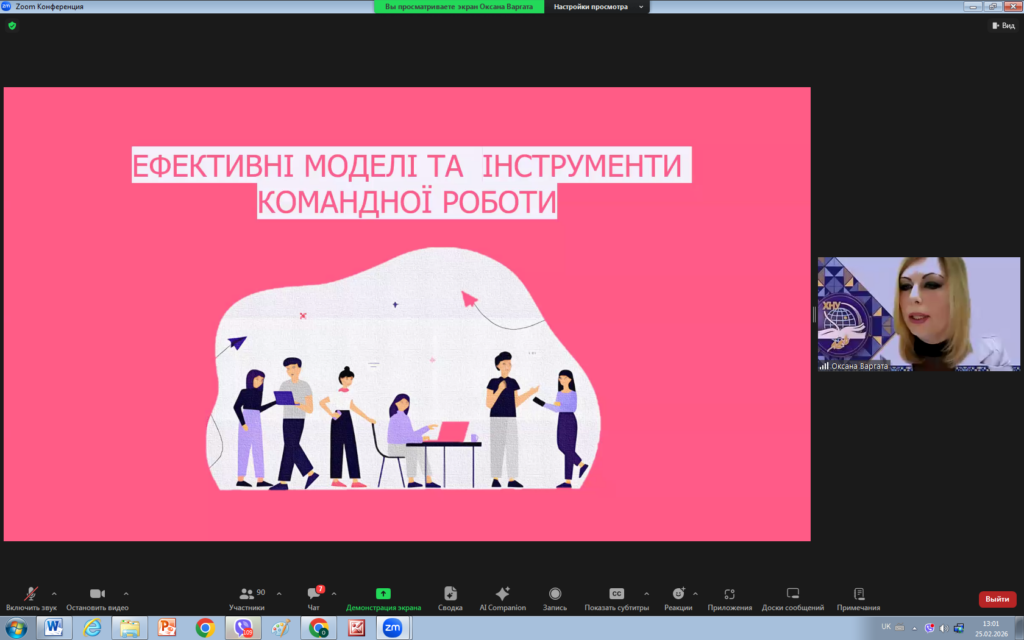Open Доски сообщений whiteboards
The image size is (1024, 640).
[x=792, y=594]
